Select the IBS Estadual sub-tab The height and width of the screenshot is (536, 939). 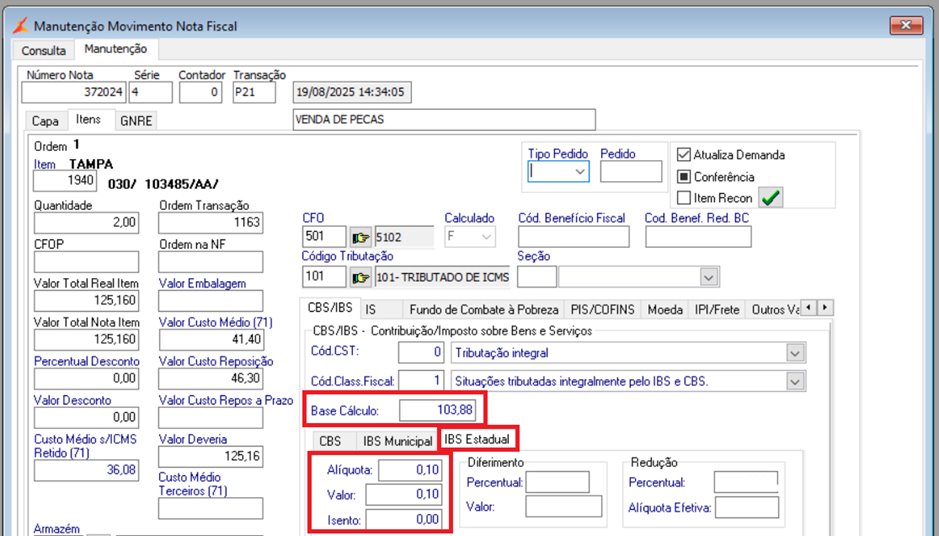[477, 439]
